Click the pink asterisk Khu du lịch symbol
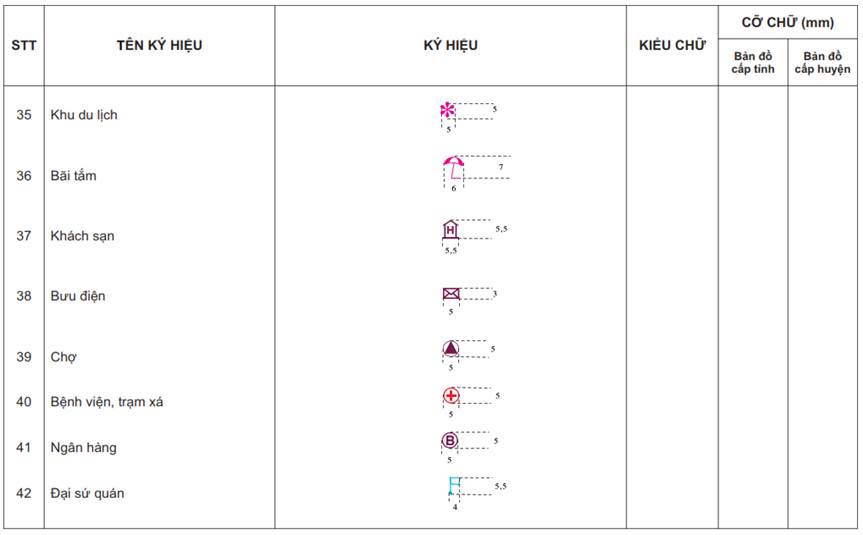The image size is (863, 535). point(448,110)
